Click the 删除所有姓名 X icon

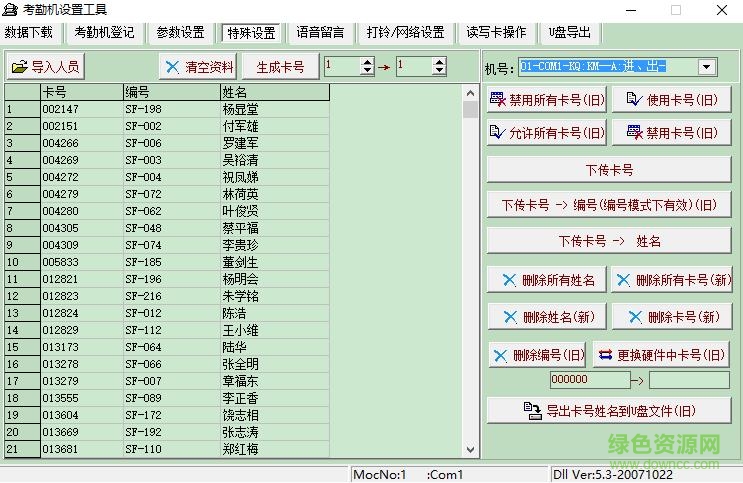point(509,280)
